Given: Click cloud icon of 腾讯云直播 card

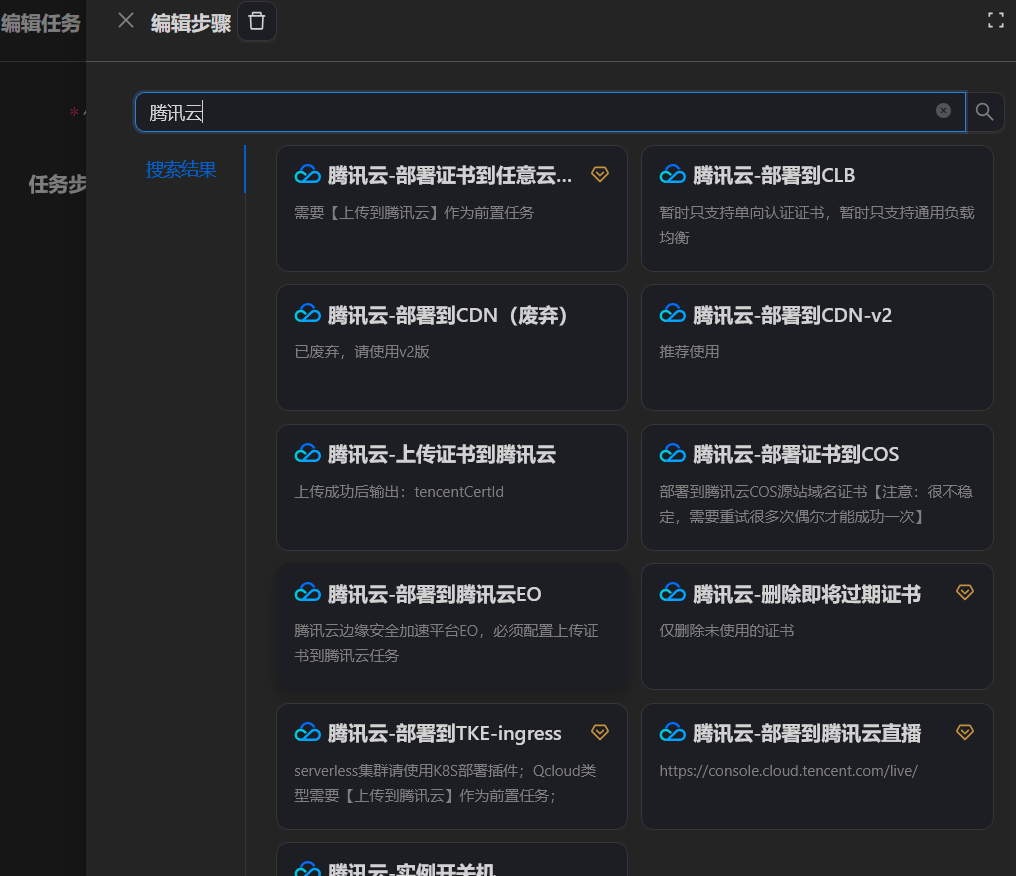Looking at the screenshot, I should coord(672,733).
